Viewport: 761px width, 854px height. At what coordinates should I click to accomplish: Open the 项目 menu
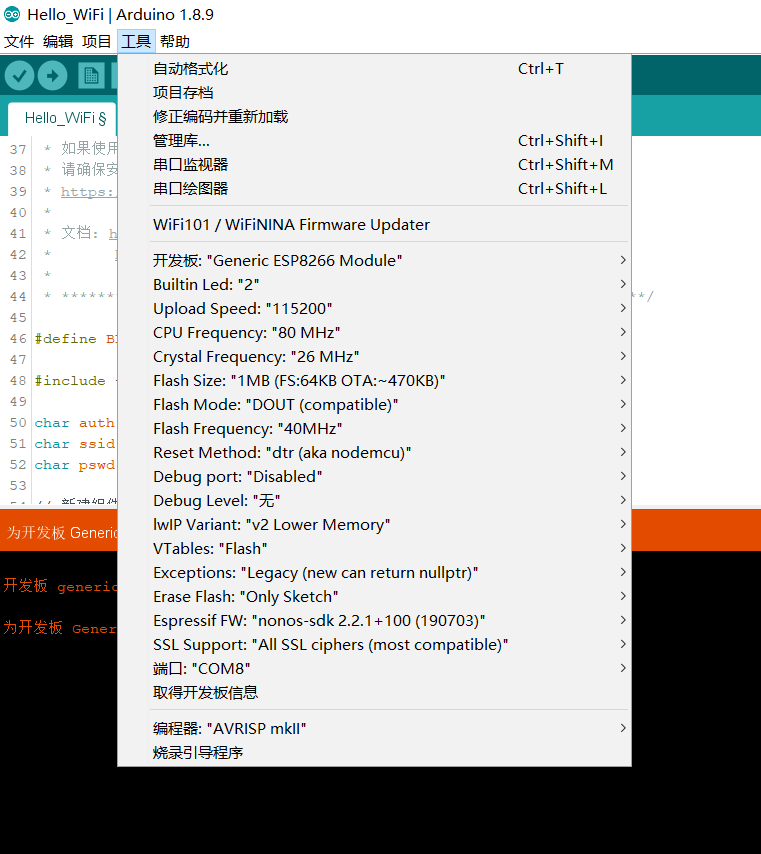click(97, 41)
